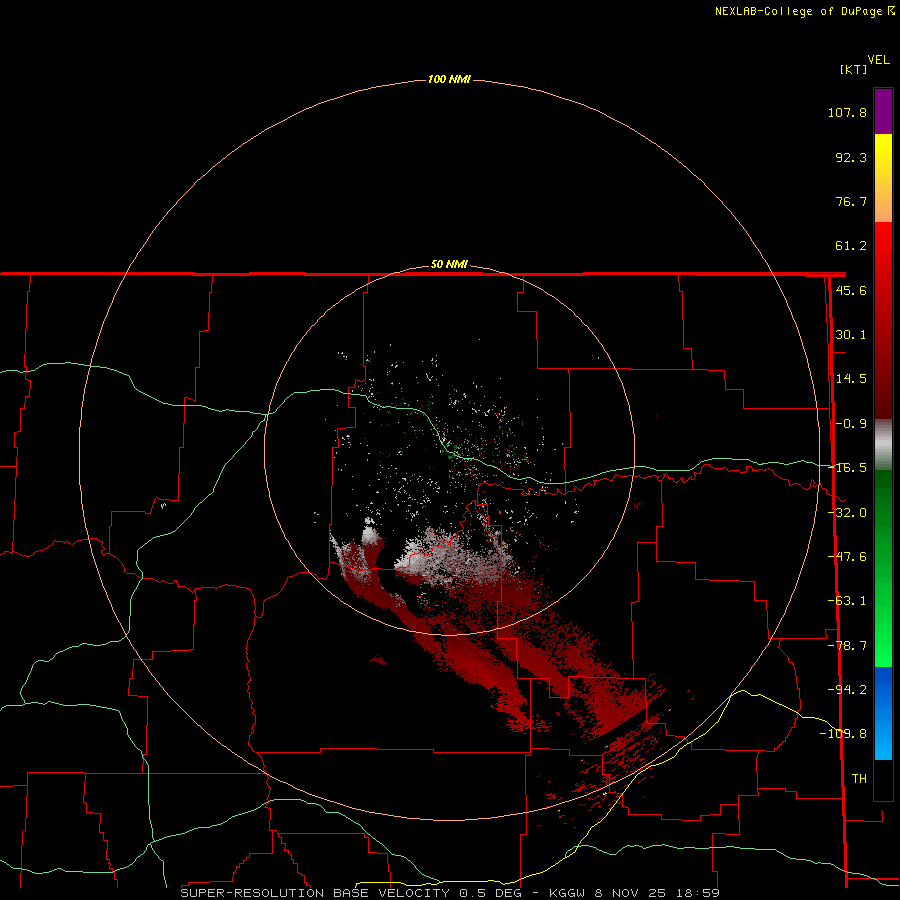
Task: Click the TH label on color bar
Action: (859, 778)
